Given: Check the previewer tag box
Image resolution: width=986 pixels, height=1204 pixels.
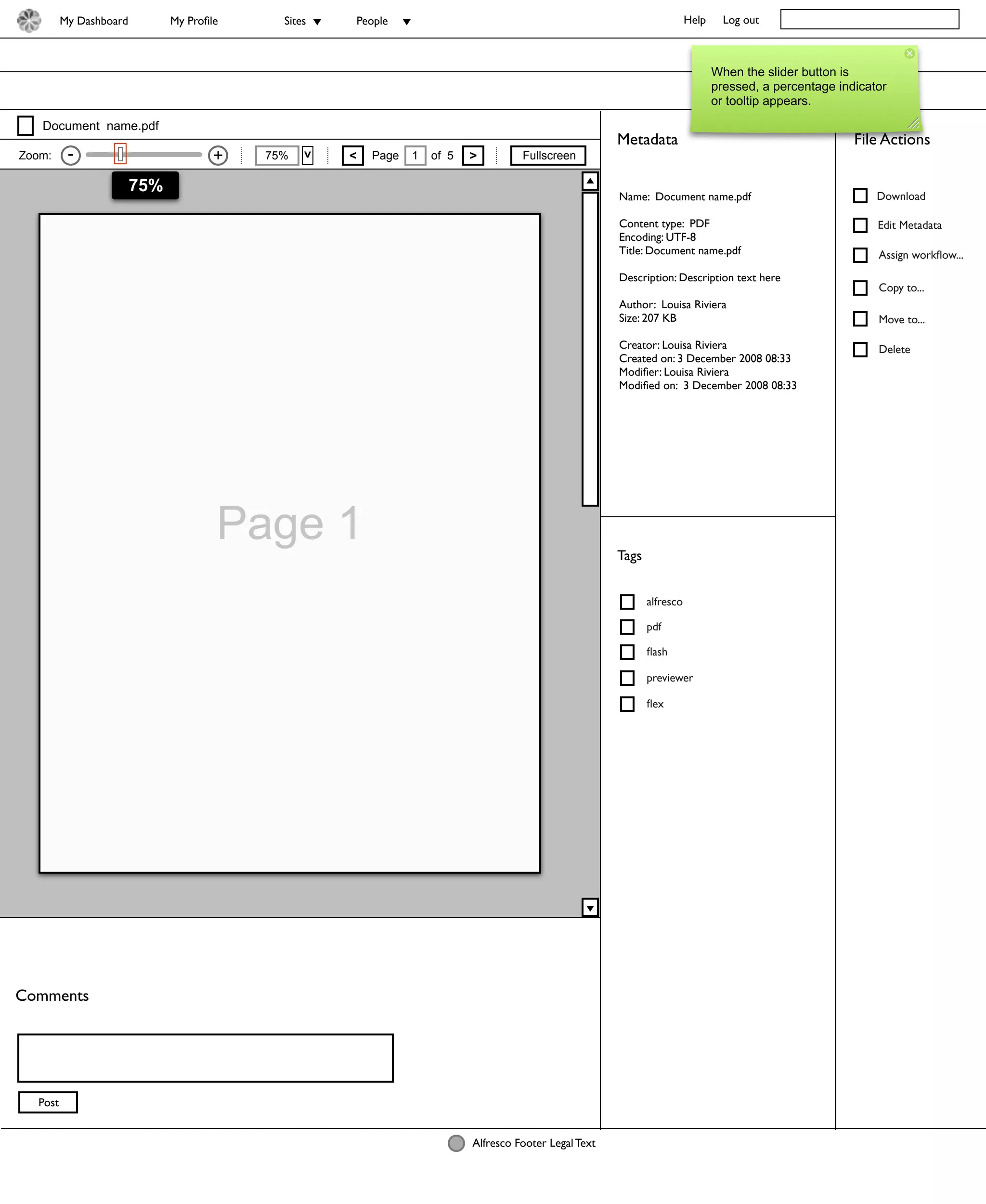Looking at the screenshot, I should pyautogui.click(x=626, y=677).
